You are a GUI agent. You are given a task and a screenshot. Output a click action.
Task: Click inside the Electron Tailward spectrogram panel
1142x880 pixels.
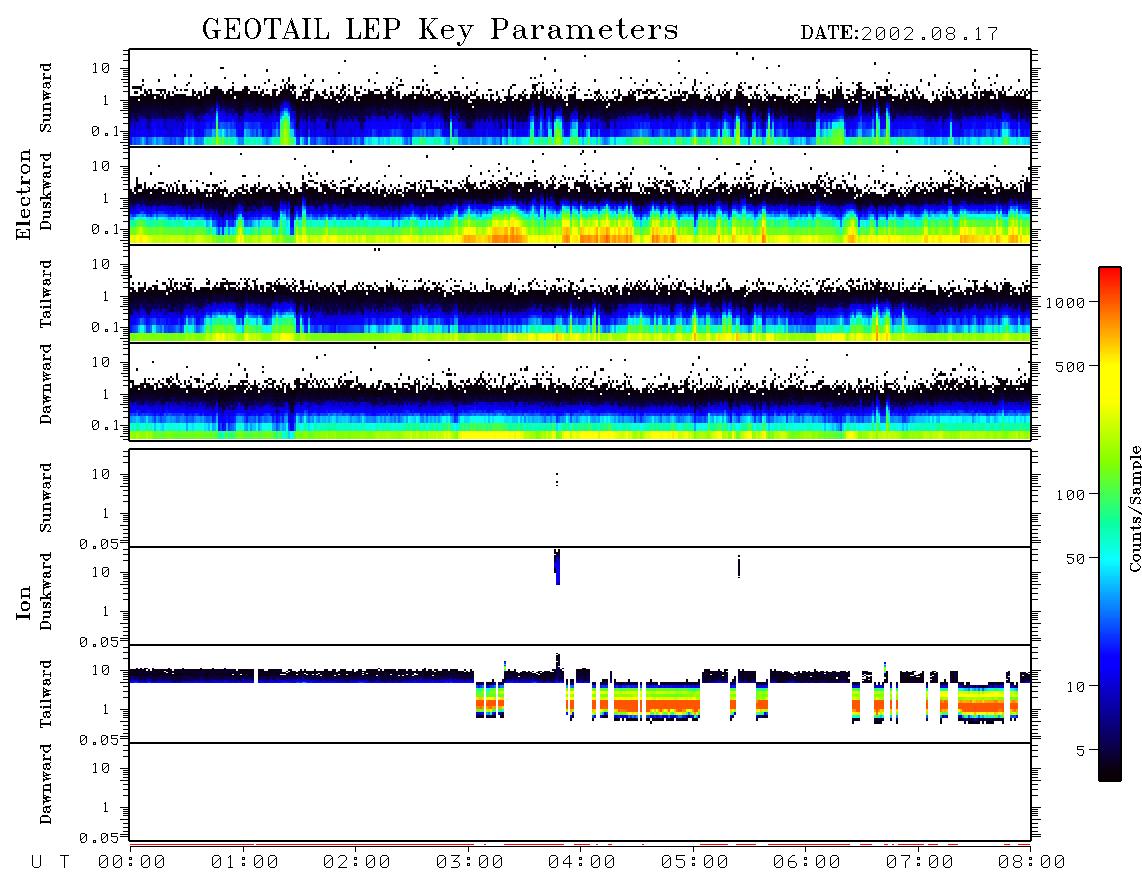(x=580, y=294)
